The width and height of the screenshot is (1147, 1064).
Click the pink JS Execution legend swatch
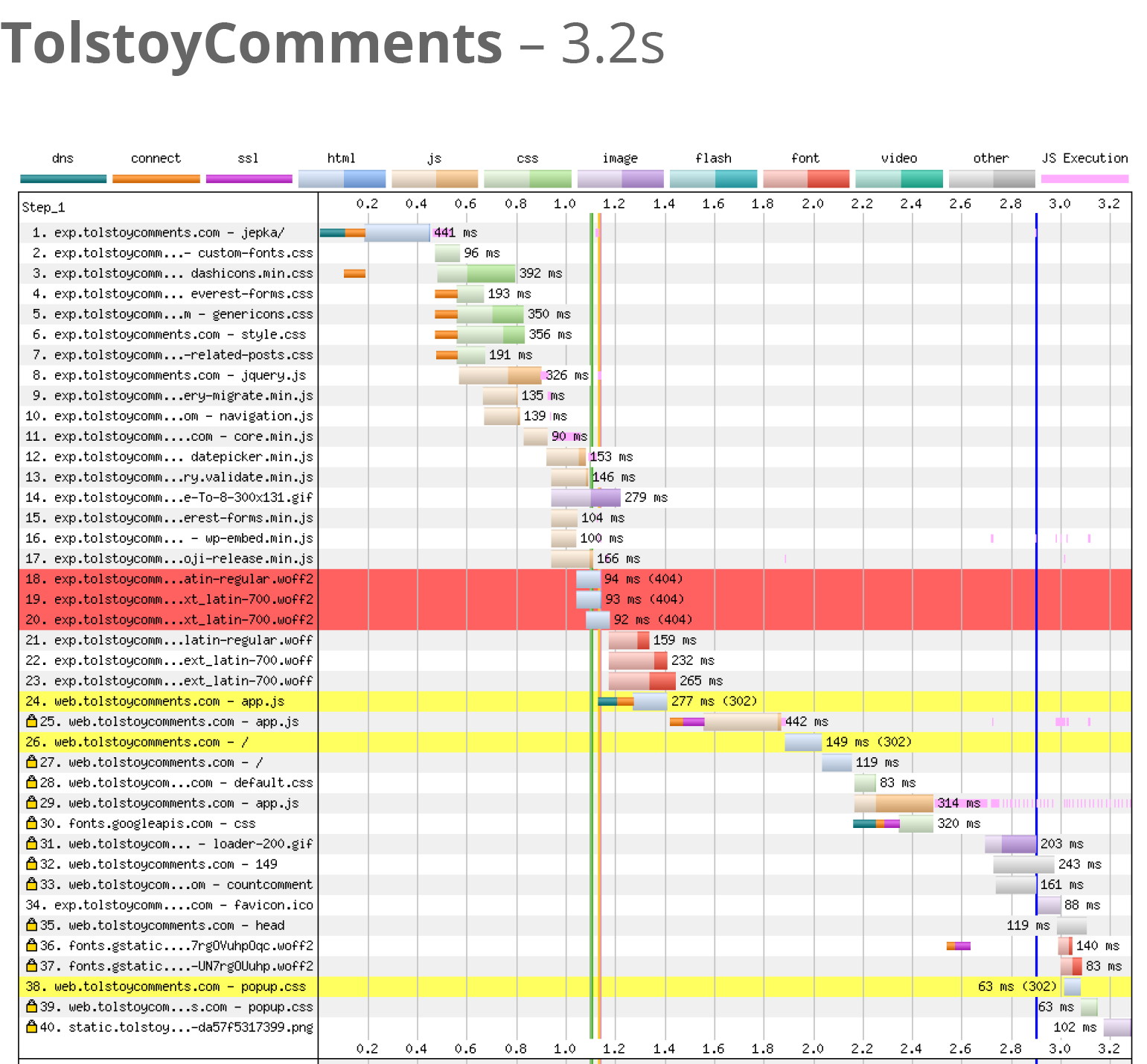[x=1084, y=179]
